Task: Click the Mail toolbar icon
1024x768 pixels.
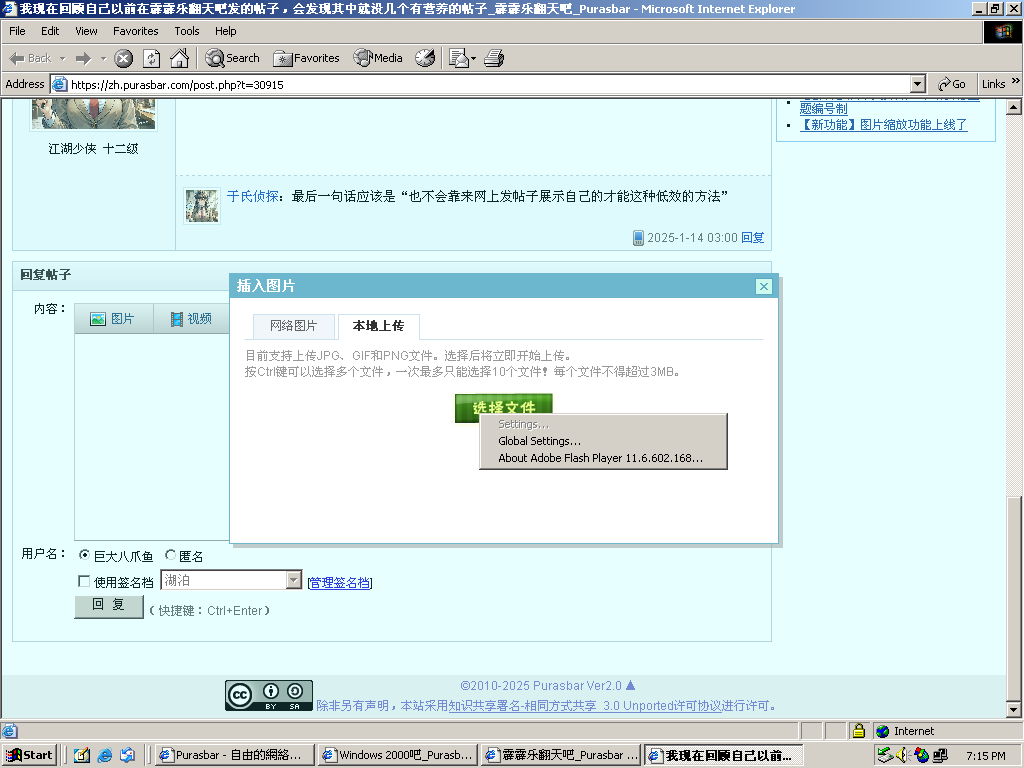Action: coord(459,58)
